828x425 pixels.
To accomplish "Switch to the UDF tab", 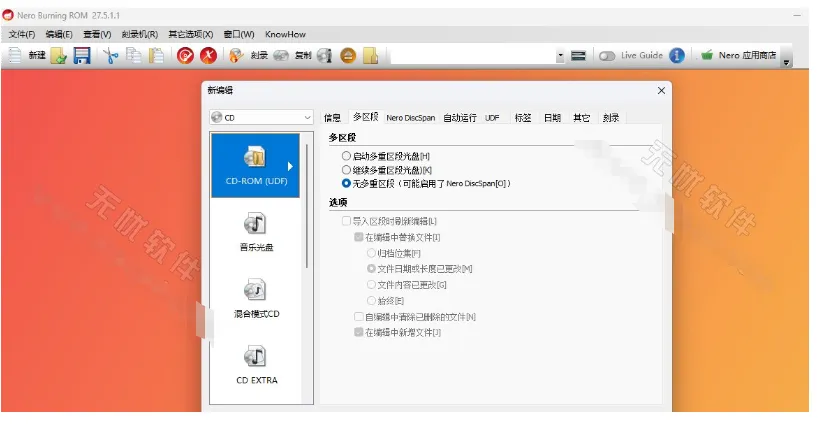I will click(x=492, y=118).
